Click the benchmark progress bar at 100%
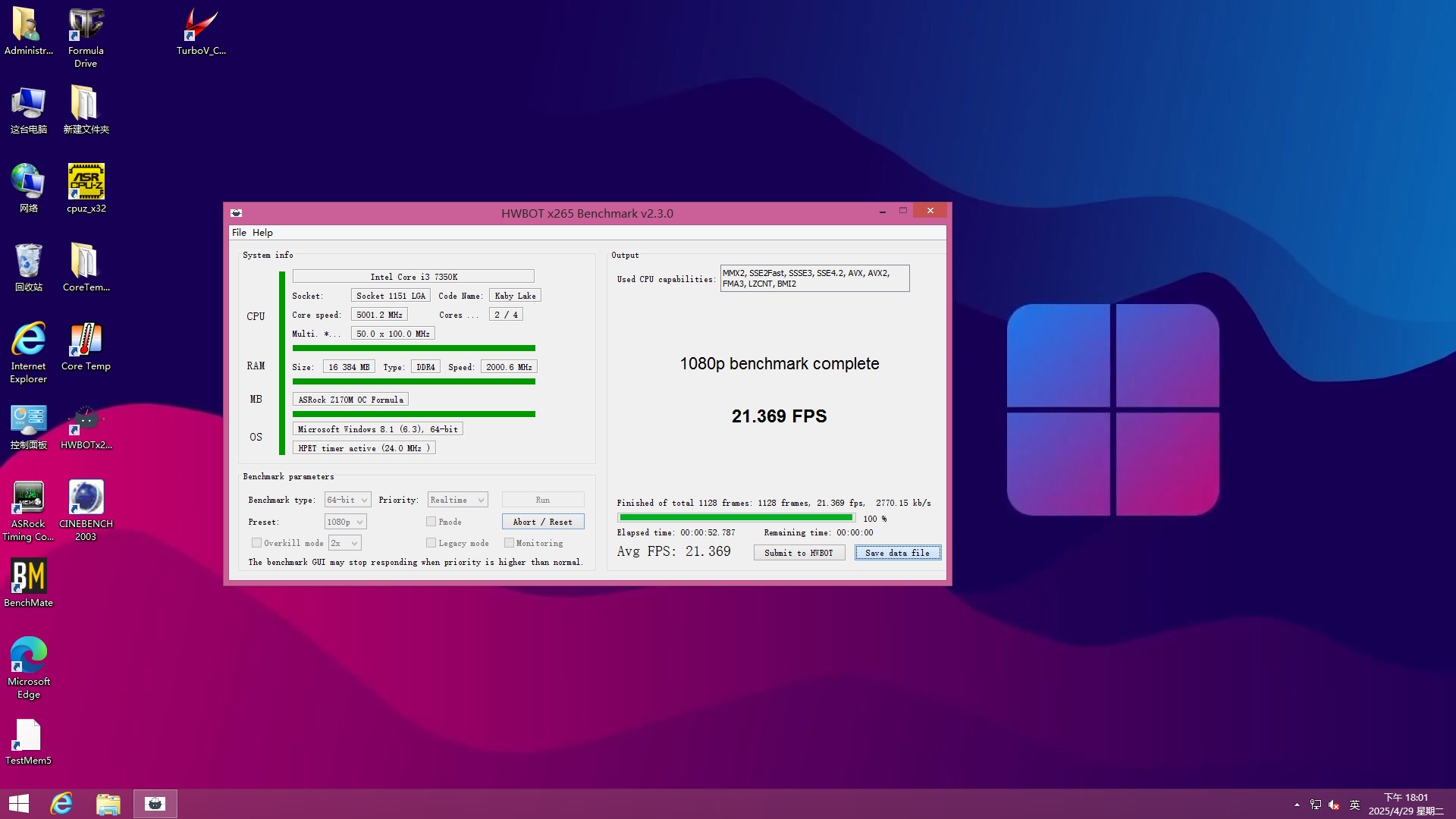This screenshot has width=1456, height=819. coord(736,518)
